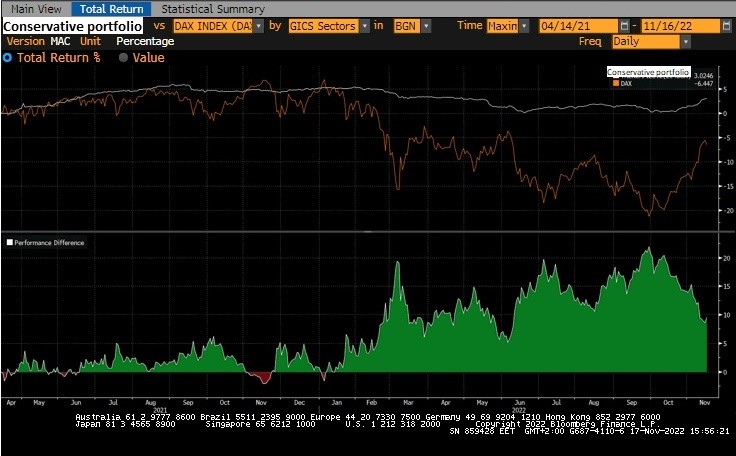Expand the Daily frequency dropdown arrow
The width and height of the screenshot is (736, 456).
click(x=686, y=42)
